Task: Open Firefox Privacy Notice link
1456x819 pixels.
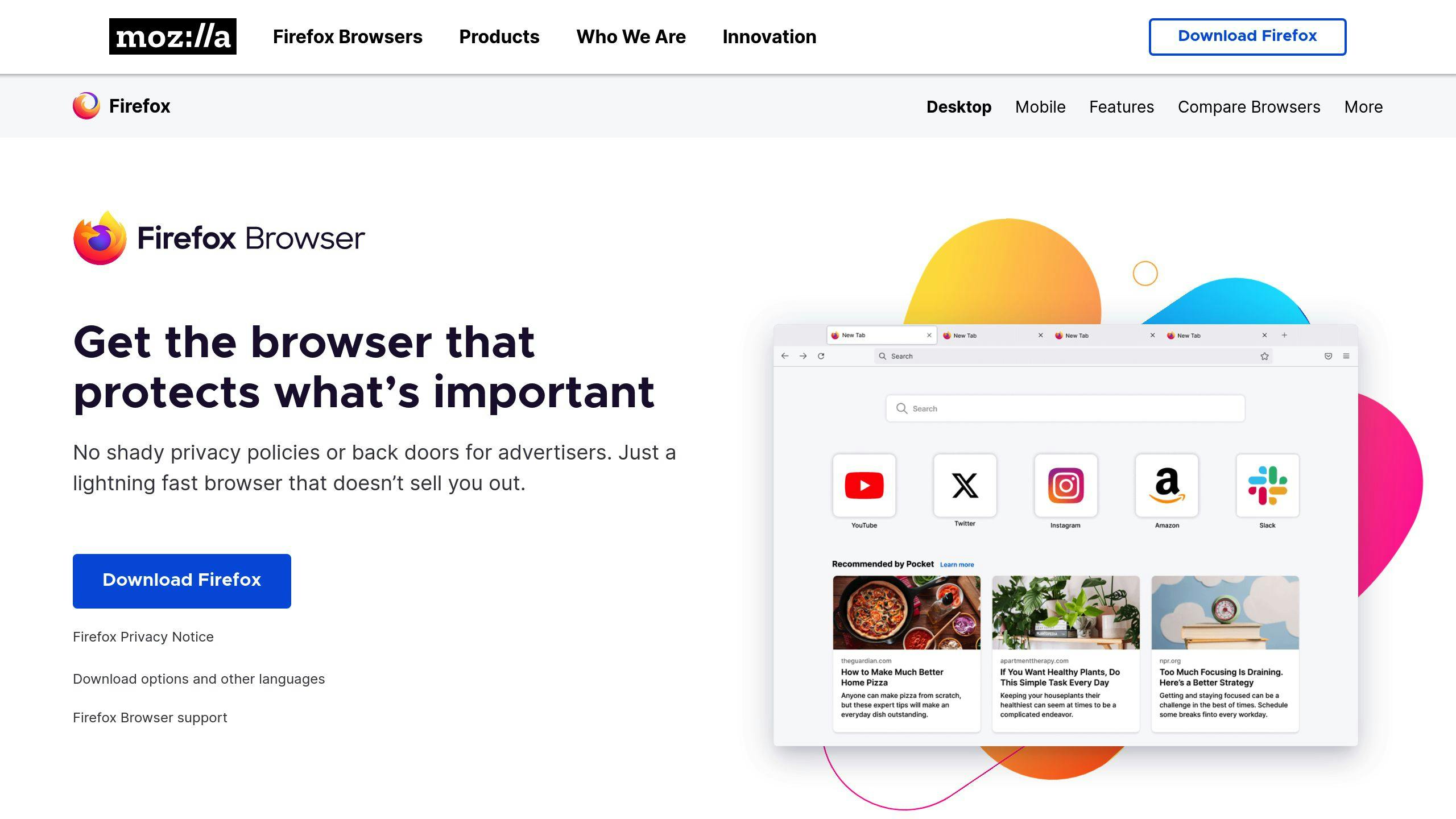Action: pos(144,636)
